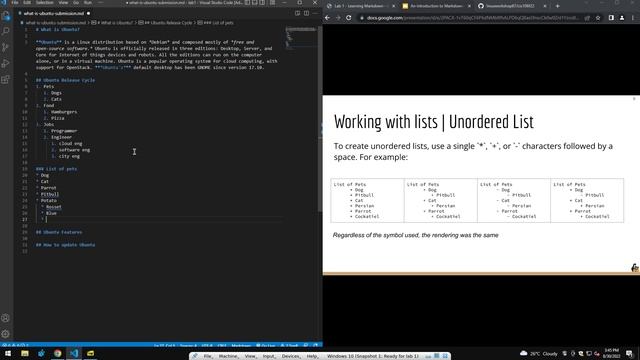Reload the Google Slides page
Image resolution: width=640 pixels, height=360 pixels.
pos(349,18)
